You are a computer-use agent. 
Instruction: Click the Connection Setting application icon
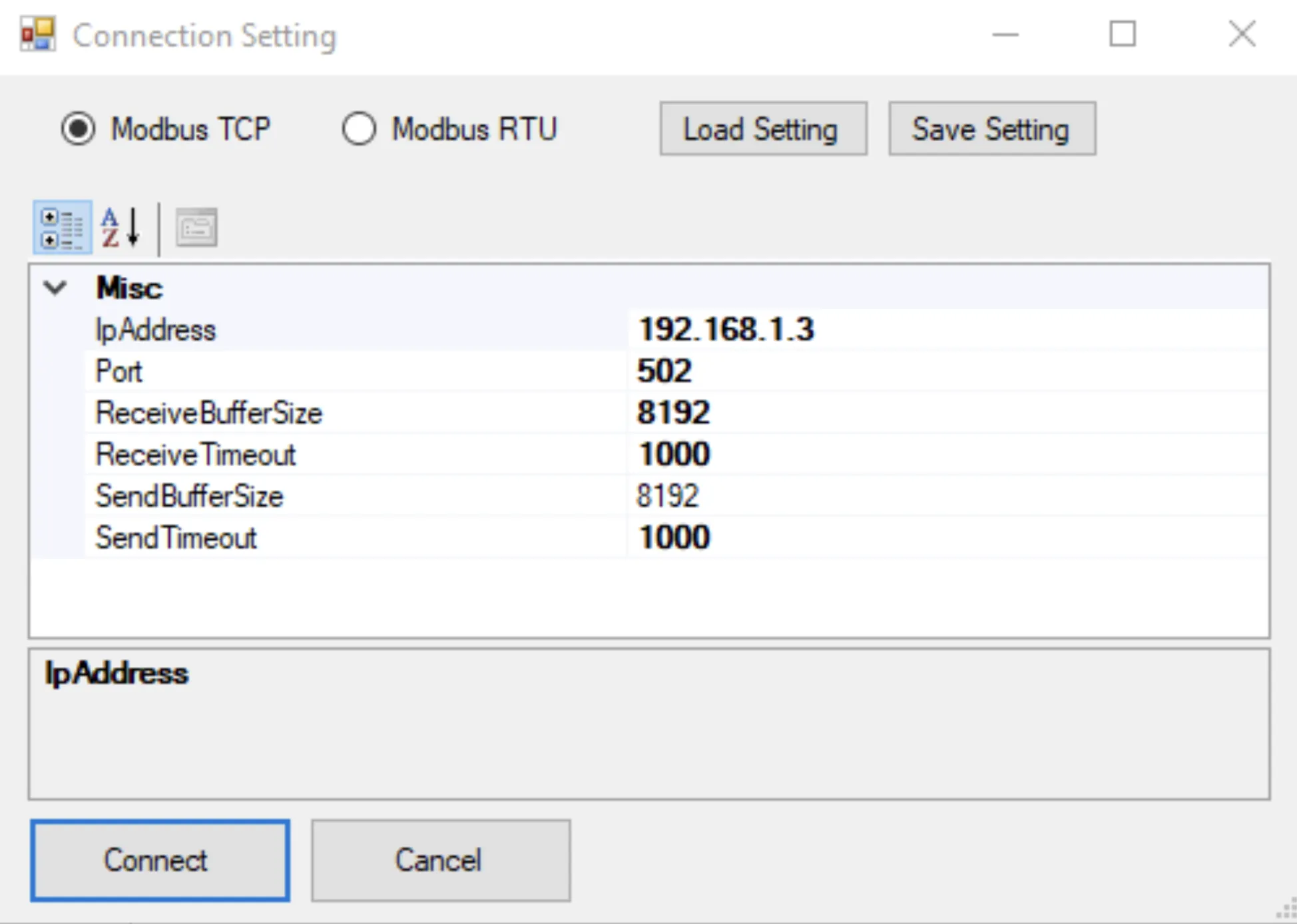click(x=37, y=33)
